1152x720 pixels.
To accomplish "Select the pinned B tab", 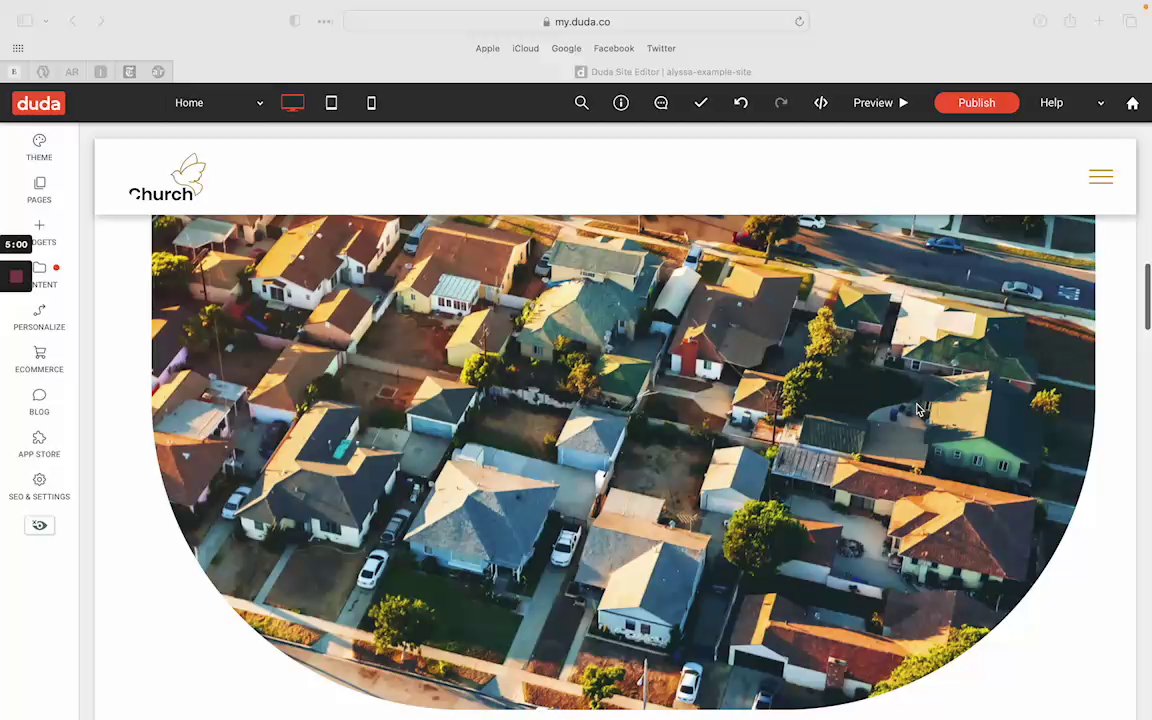I will tap(14, 72).
